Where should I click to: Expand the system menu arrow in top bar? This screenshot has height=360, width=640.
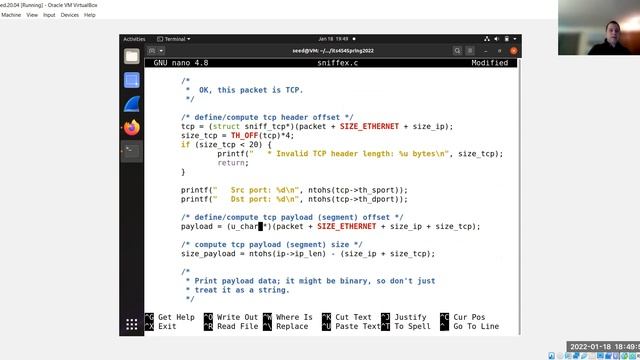tap(515, 39)
